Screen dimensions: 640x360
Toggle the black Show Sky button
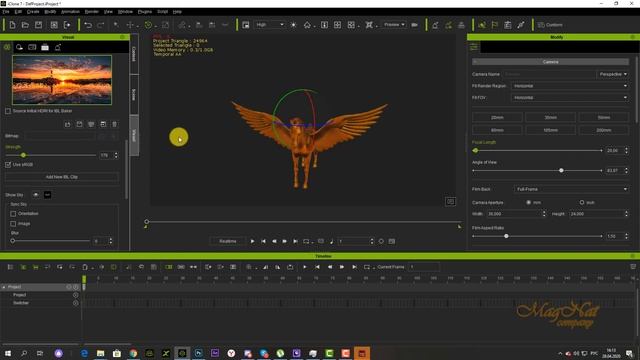tap(47, 195)
